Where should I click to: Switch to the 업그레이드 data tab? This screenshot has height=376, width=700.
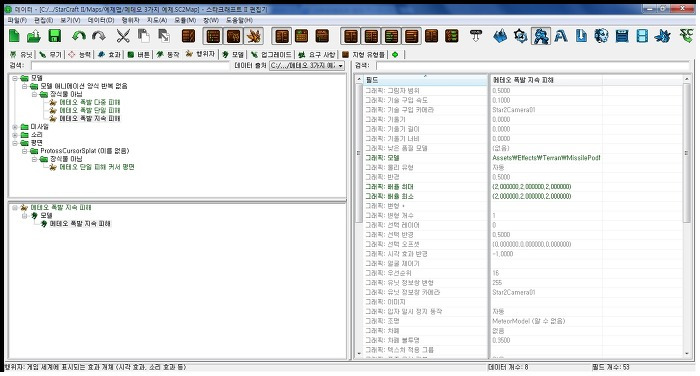click(271, 54)
